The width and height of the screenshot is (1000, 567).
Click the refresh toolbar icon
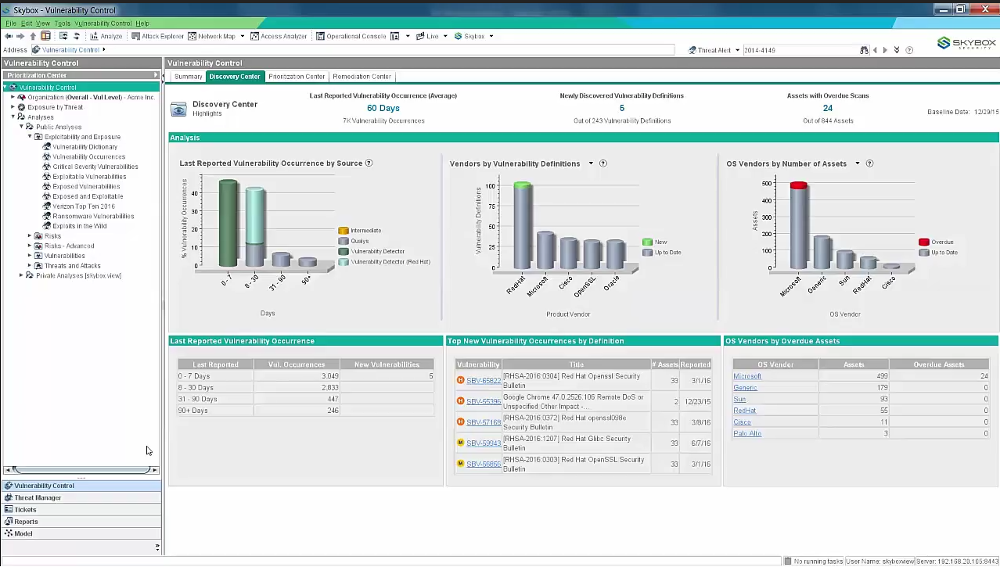[77, 36]
